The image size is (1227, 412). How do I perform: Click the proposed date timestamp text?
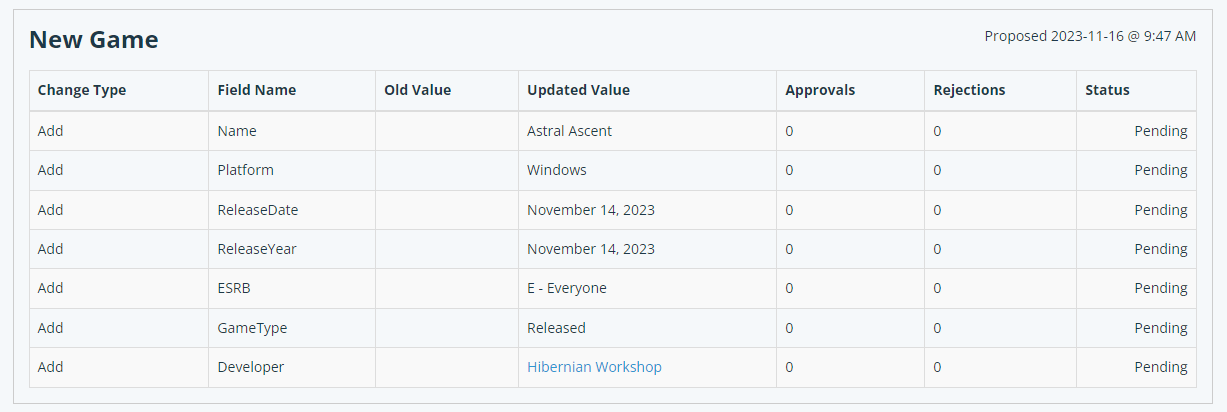(x=1090, y=36)
